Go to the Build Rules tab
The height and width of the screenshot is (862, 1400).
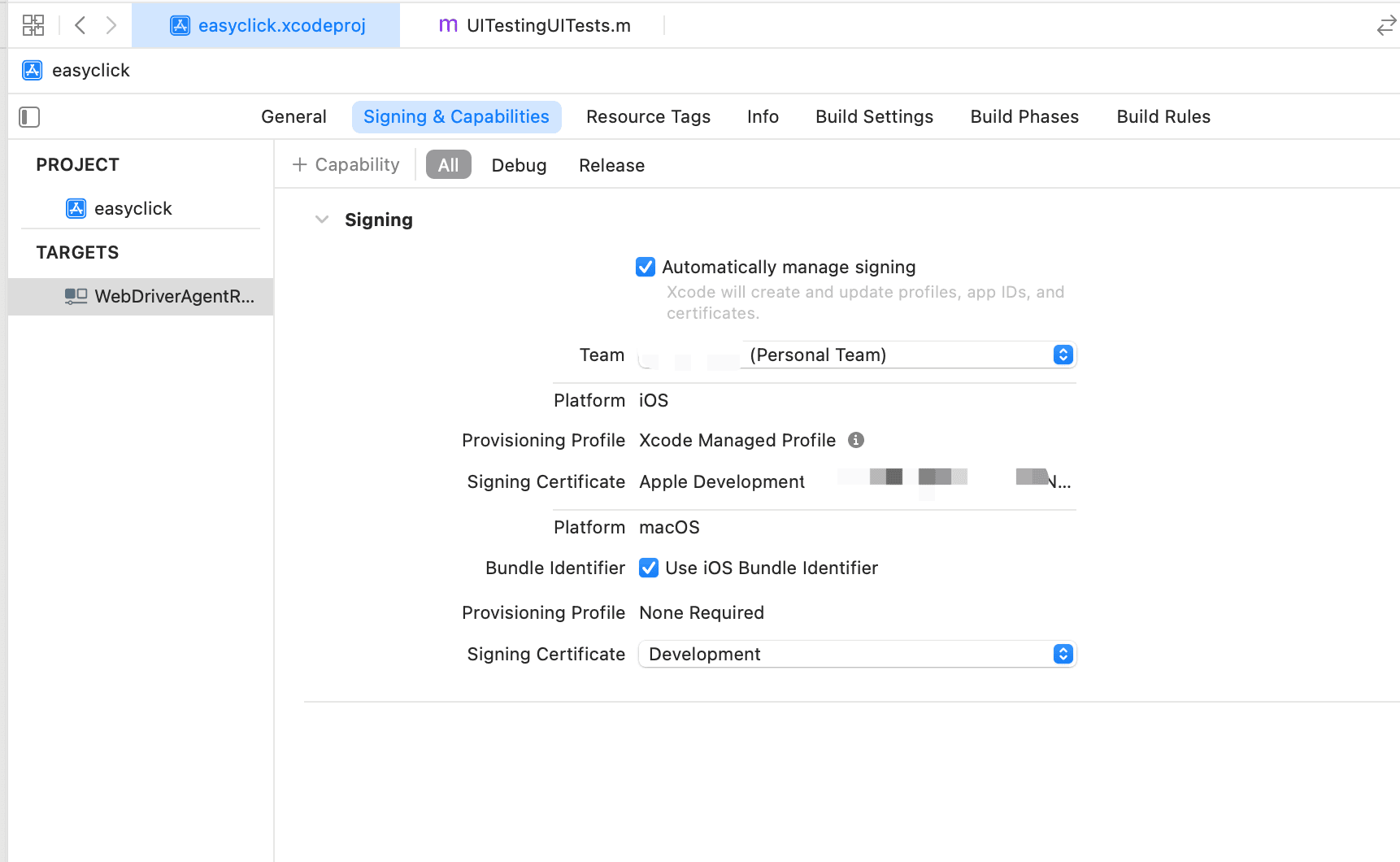point(1163,117)
